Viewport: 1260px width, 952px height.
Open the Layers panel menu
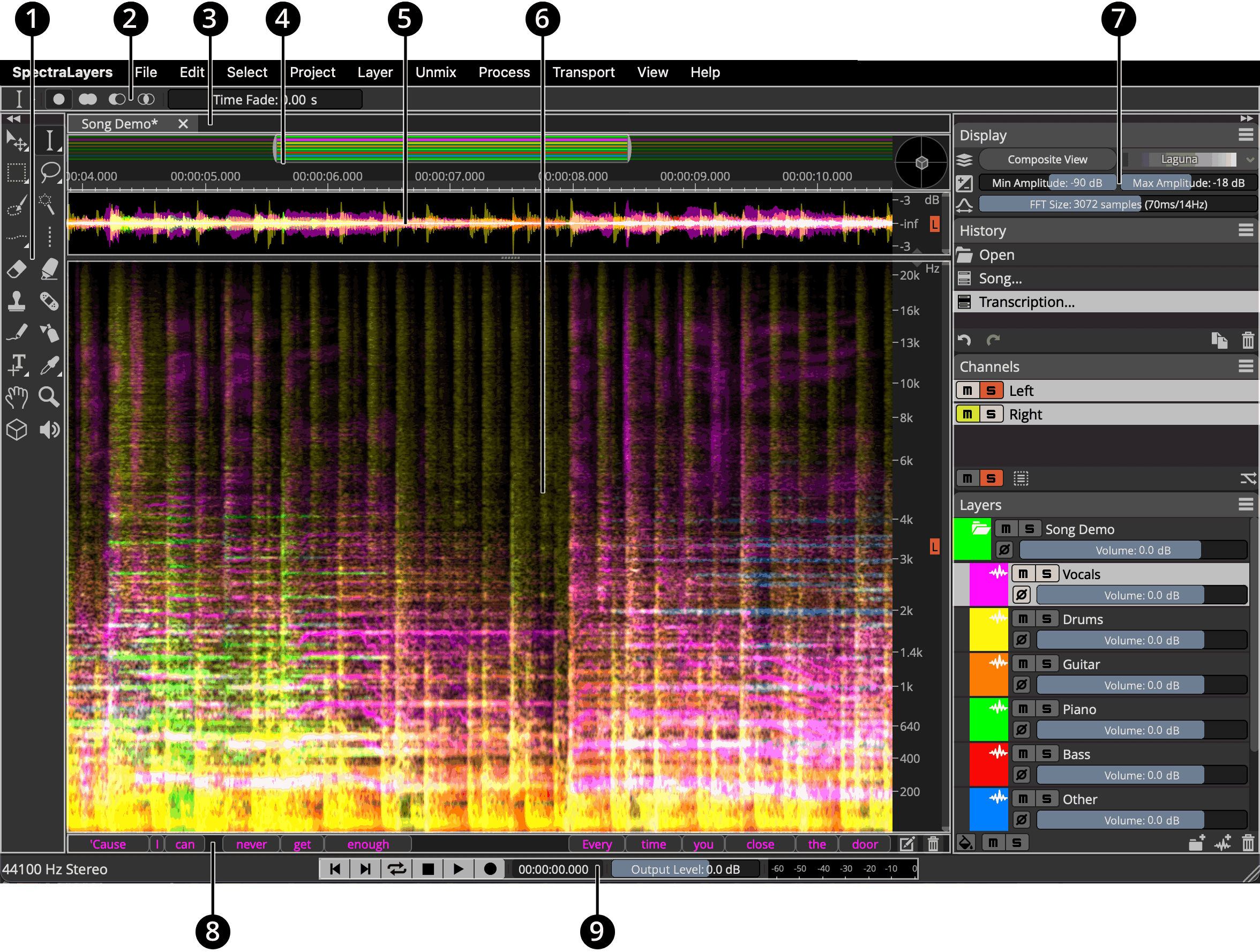(x=1246, y=505)
